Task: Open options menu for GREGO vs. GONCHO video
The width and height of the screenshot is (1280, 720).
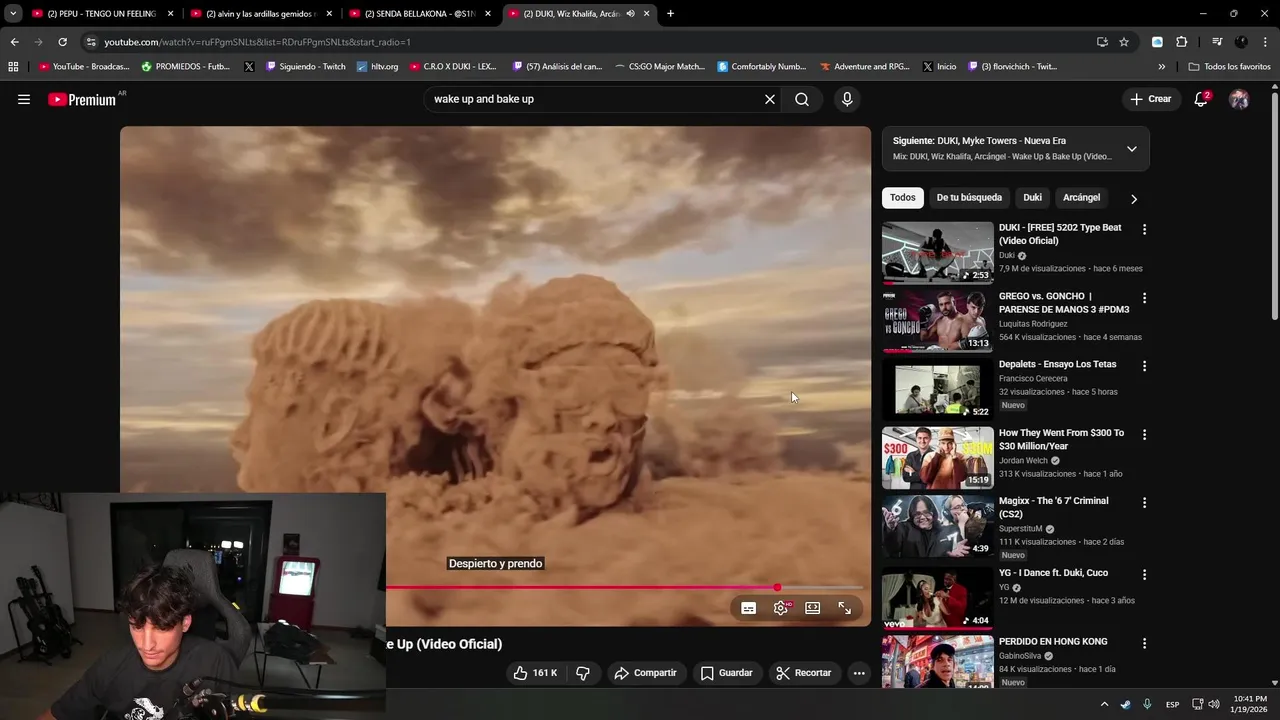Action: [x=1144, y=298]
